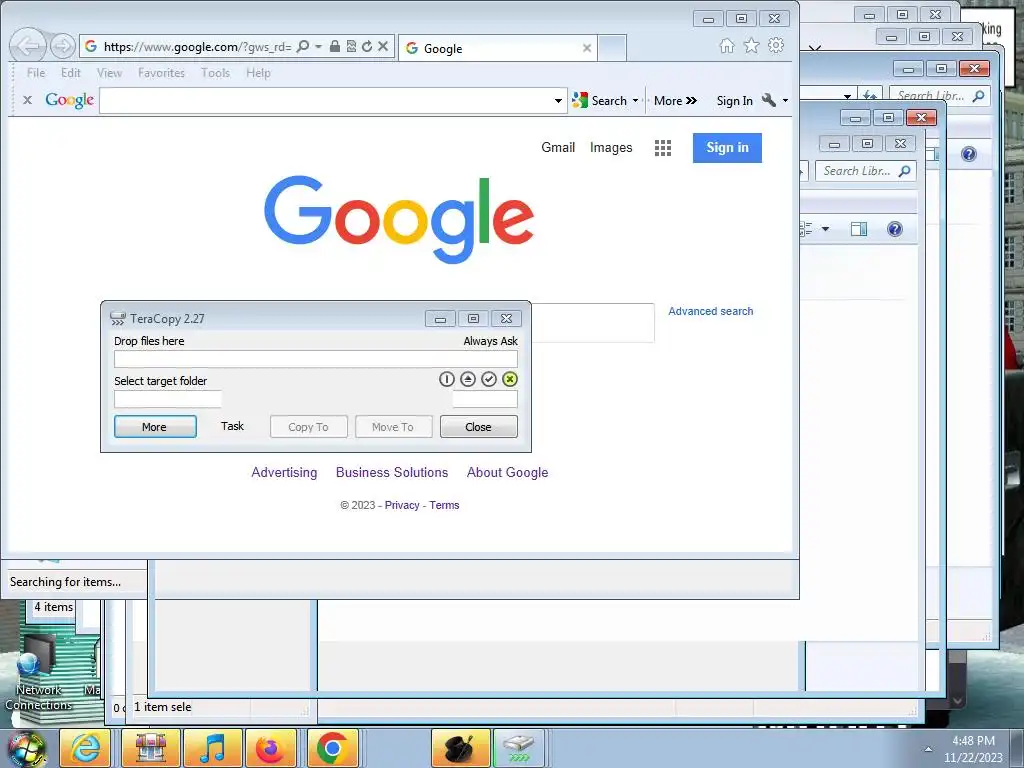Click the TeraCopy Close button

[479, 426]
